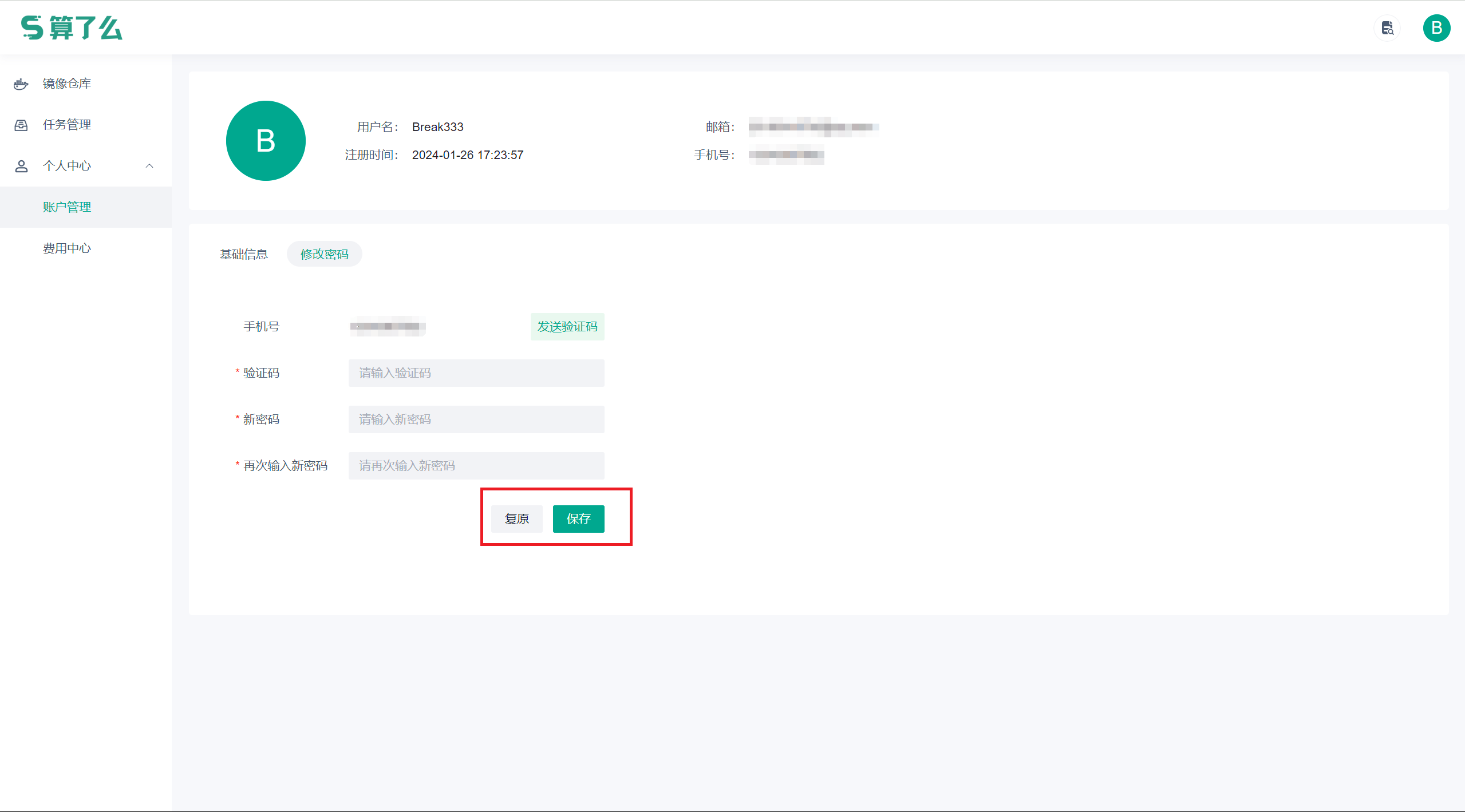Click the green 保存 button

(578, 518)
